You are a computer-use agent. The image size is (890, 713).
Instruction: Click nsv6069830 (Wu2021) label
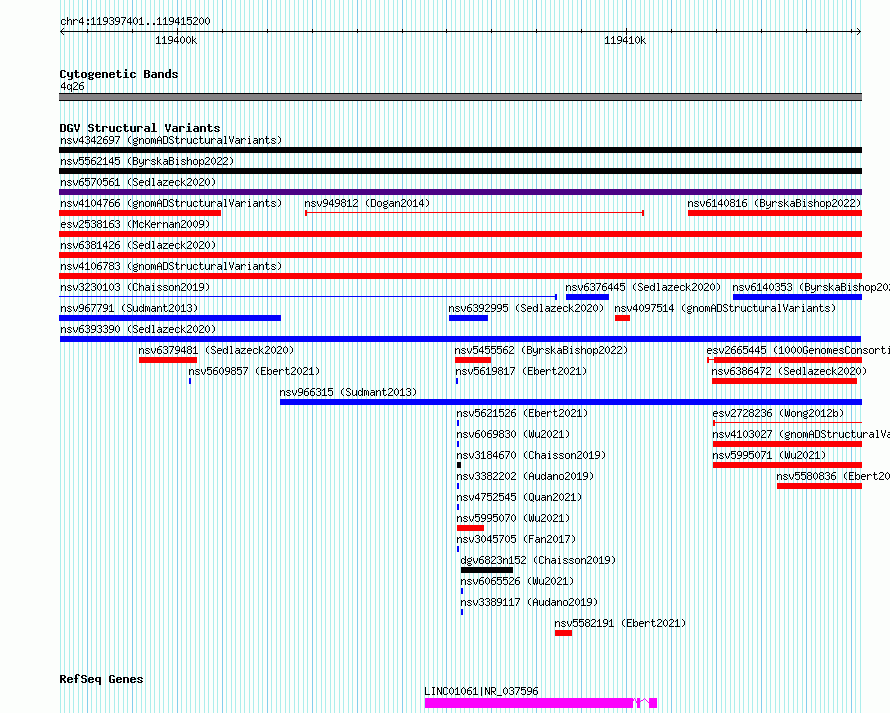pos(513,434)
